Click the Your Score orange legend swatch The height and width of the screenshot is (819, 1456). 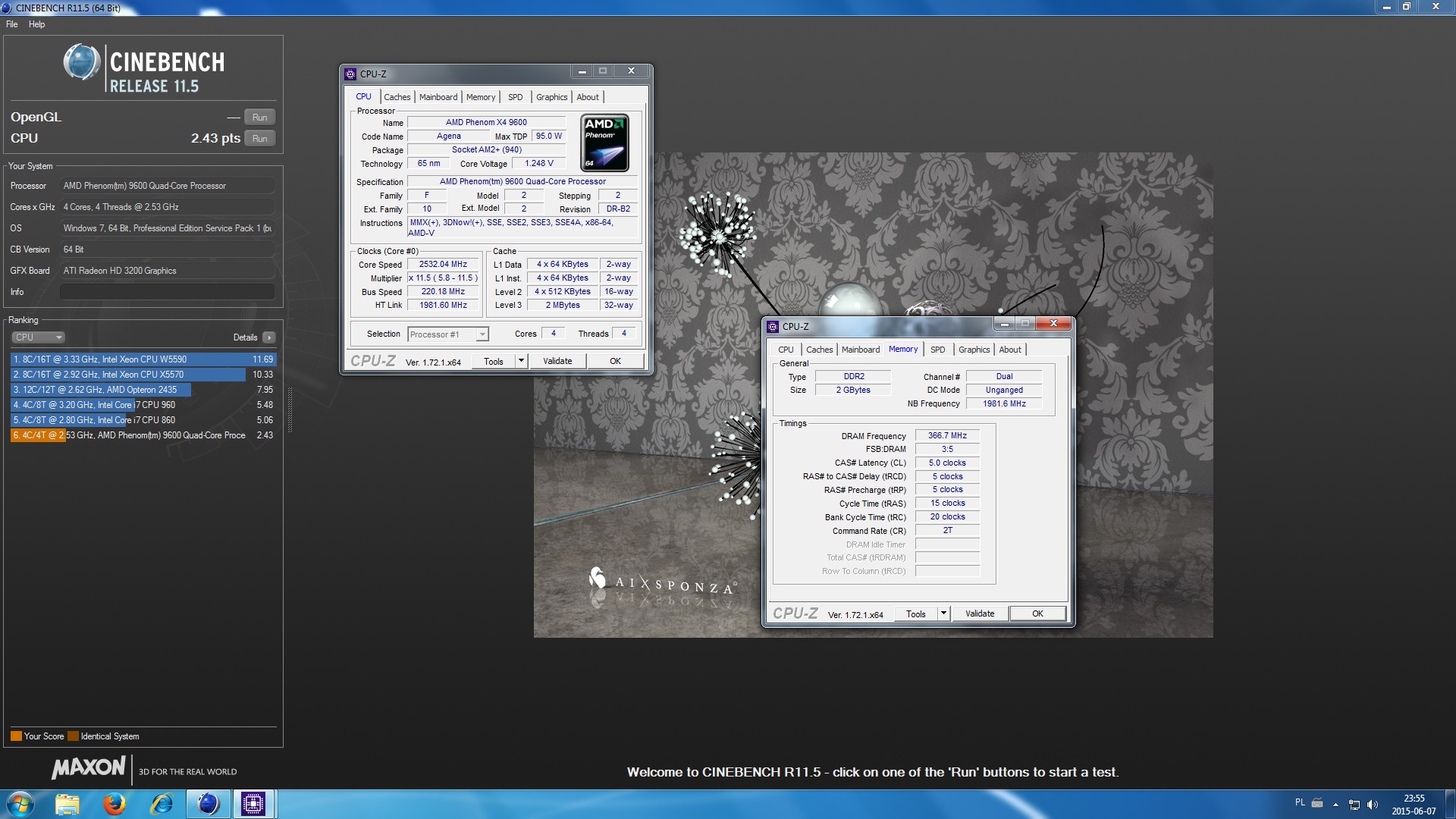[16, 736]
